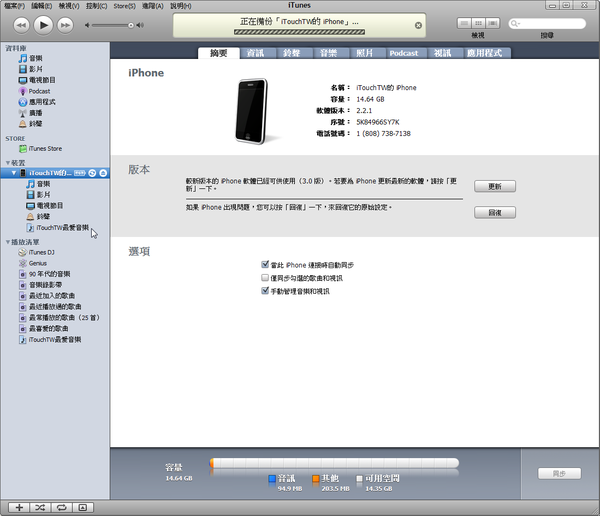Image resolution: width=600 pixels, height=516 pixels.
Task: Click the Next track fast-forward button
Action: [65, 25]
